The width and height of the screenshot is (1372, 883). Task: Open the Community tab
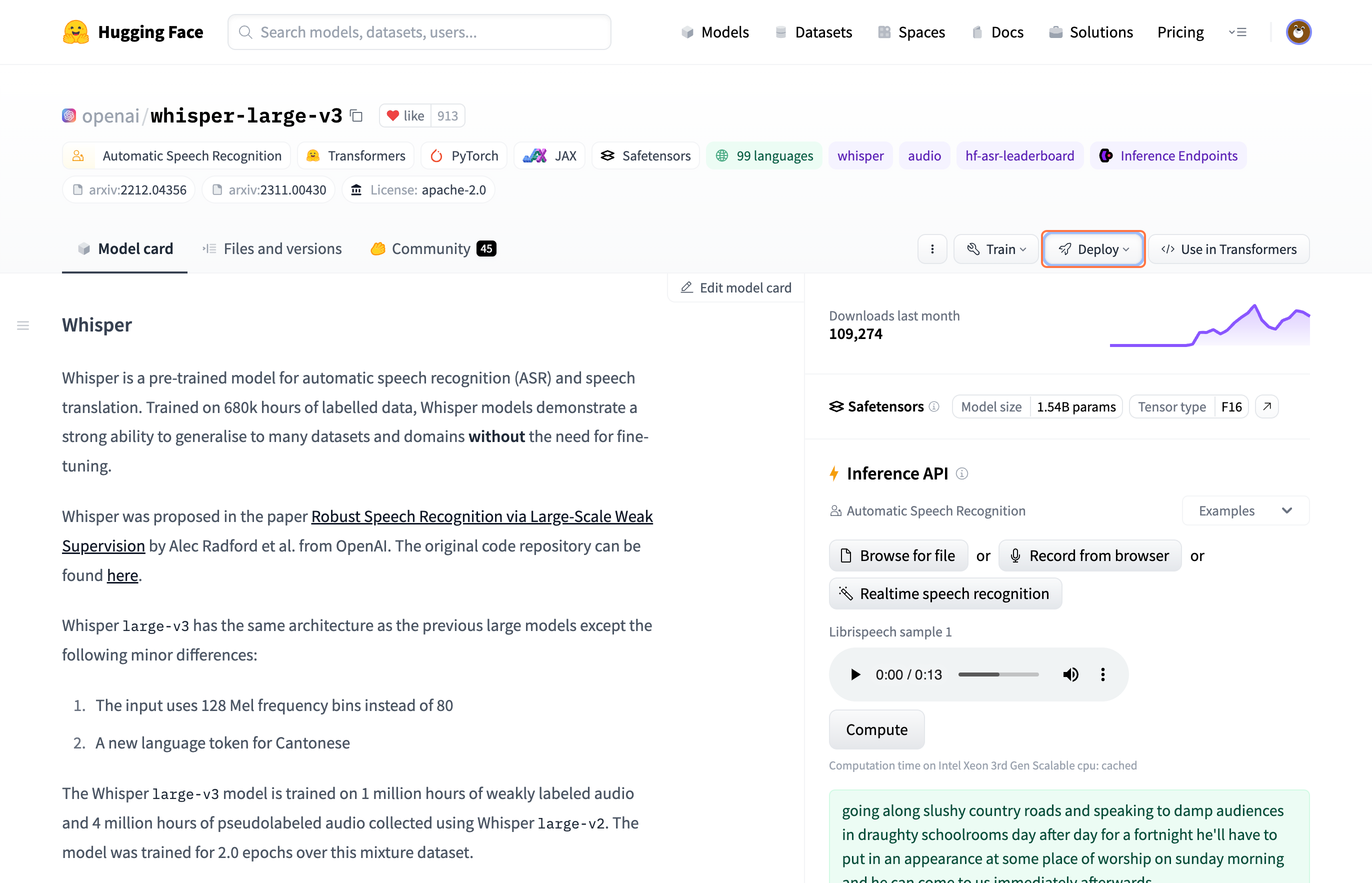[432, 249]
